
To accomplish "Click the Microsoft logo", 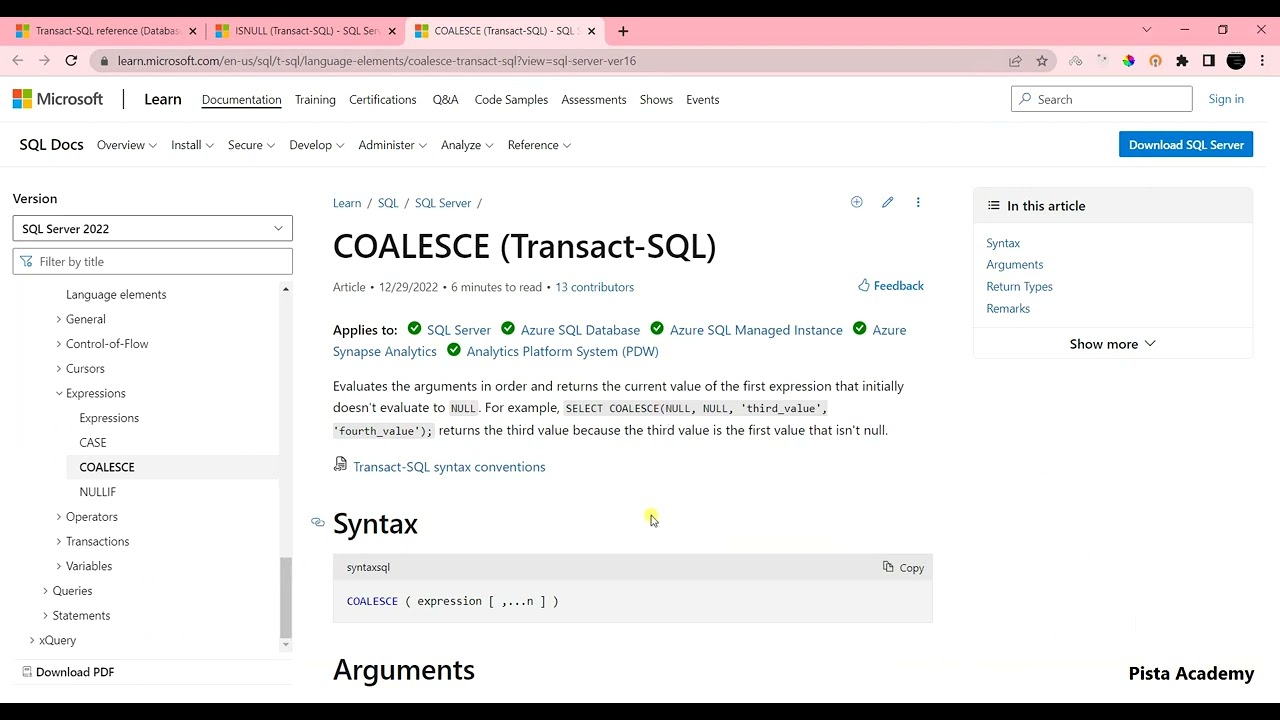I will [x=58, y=99].
